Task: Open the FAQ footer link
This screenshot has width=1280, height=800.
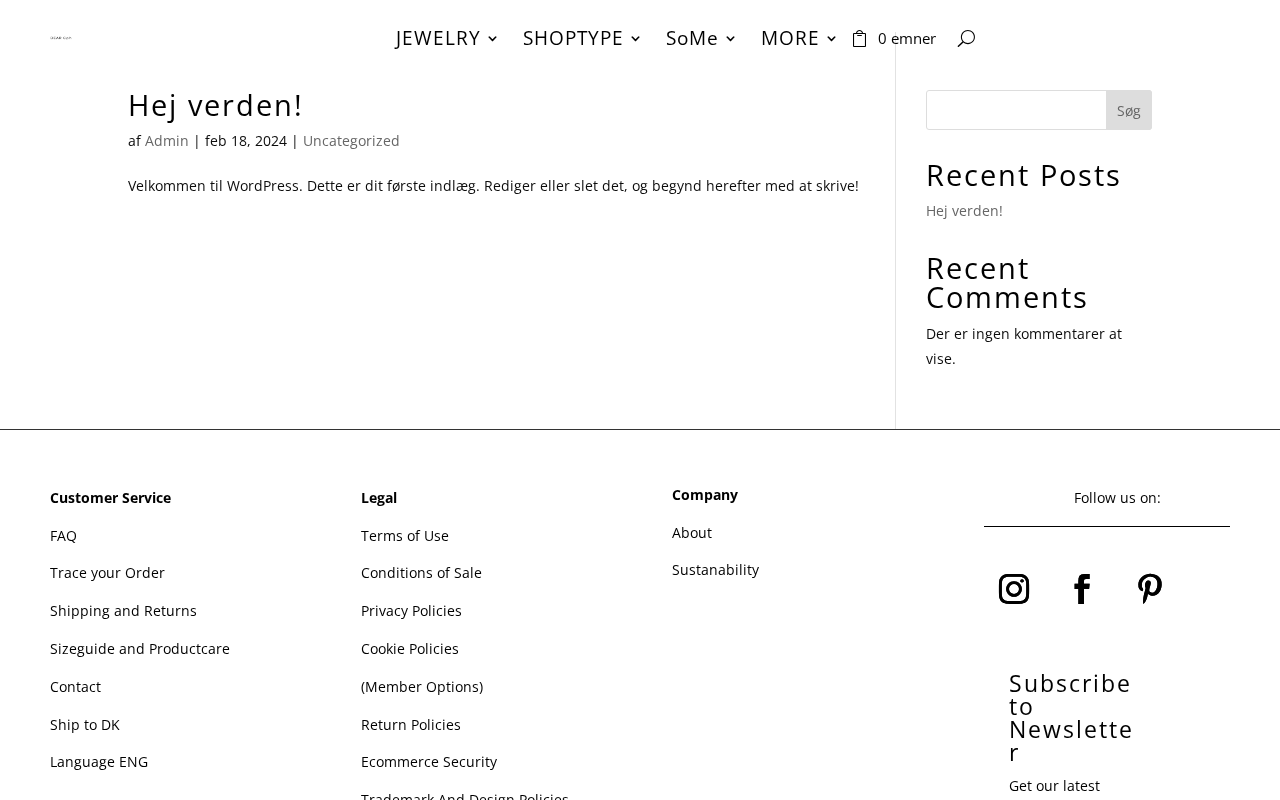Action: click(63, 536)
